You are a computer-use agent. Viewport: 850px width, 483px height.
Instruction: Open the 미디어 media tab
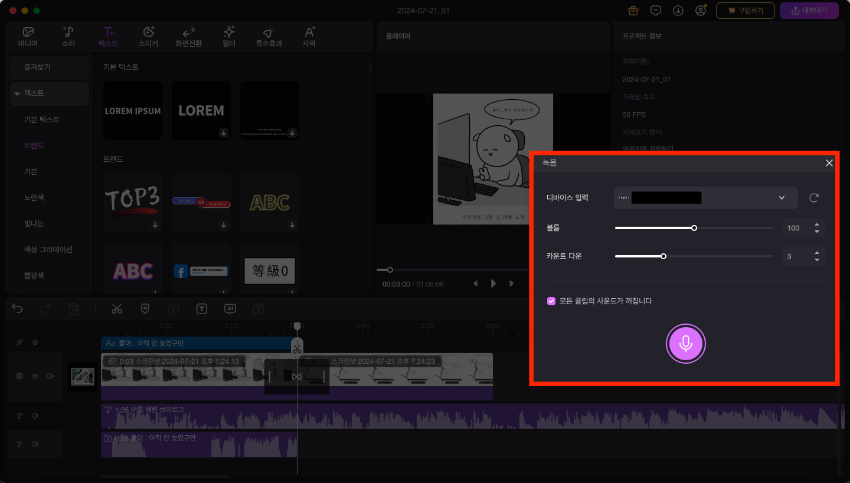point(28,37)
